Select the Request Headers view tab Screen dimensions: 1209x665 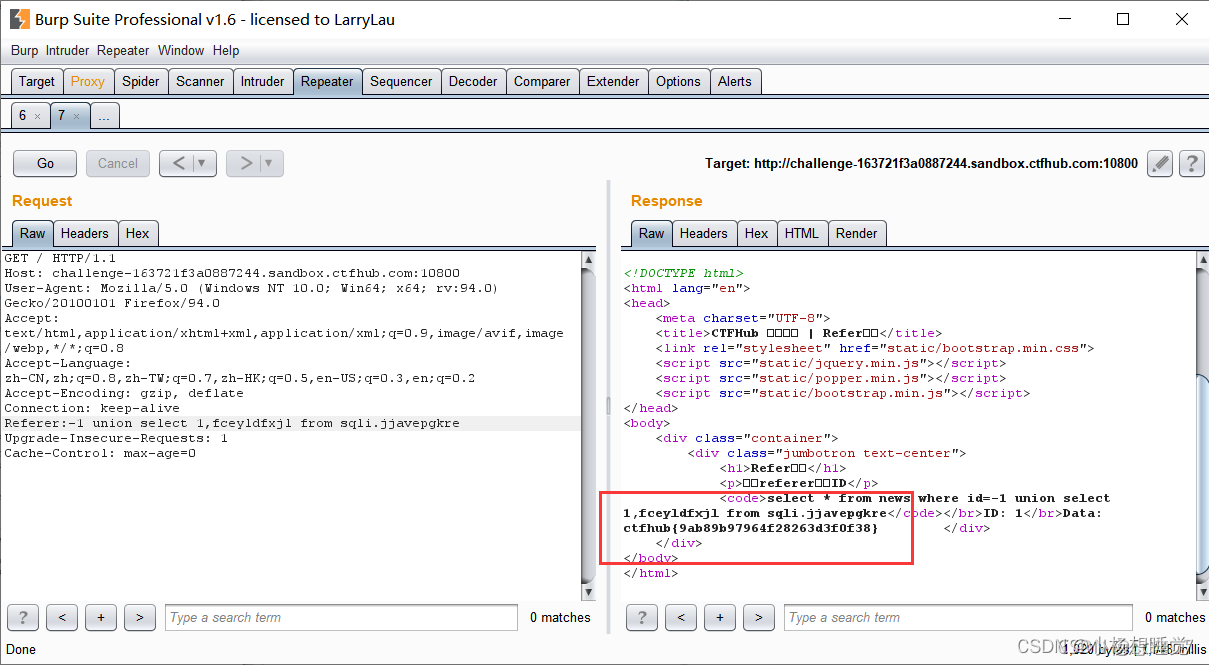click(85, 233)
